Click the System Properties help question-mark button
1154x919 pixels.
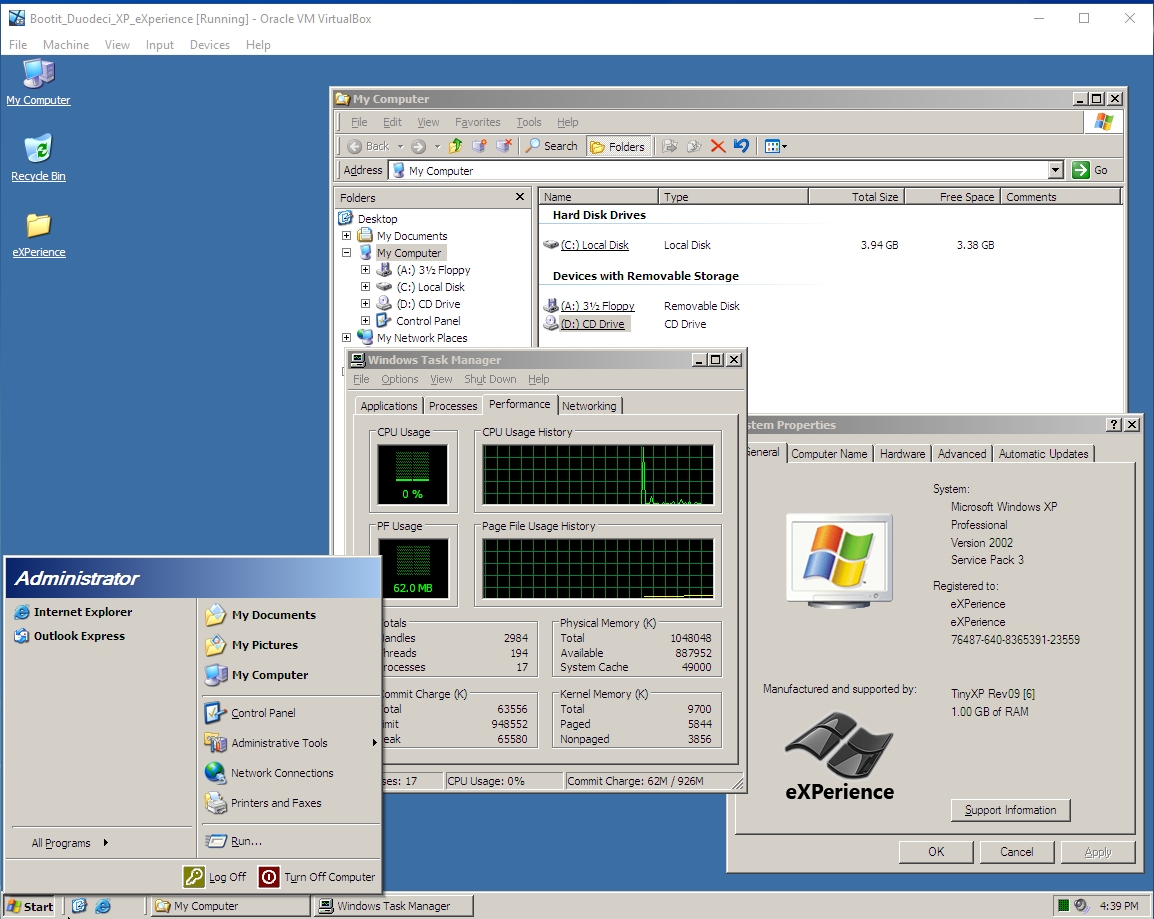point(1114,425)
